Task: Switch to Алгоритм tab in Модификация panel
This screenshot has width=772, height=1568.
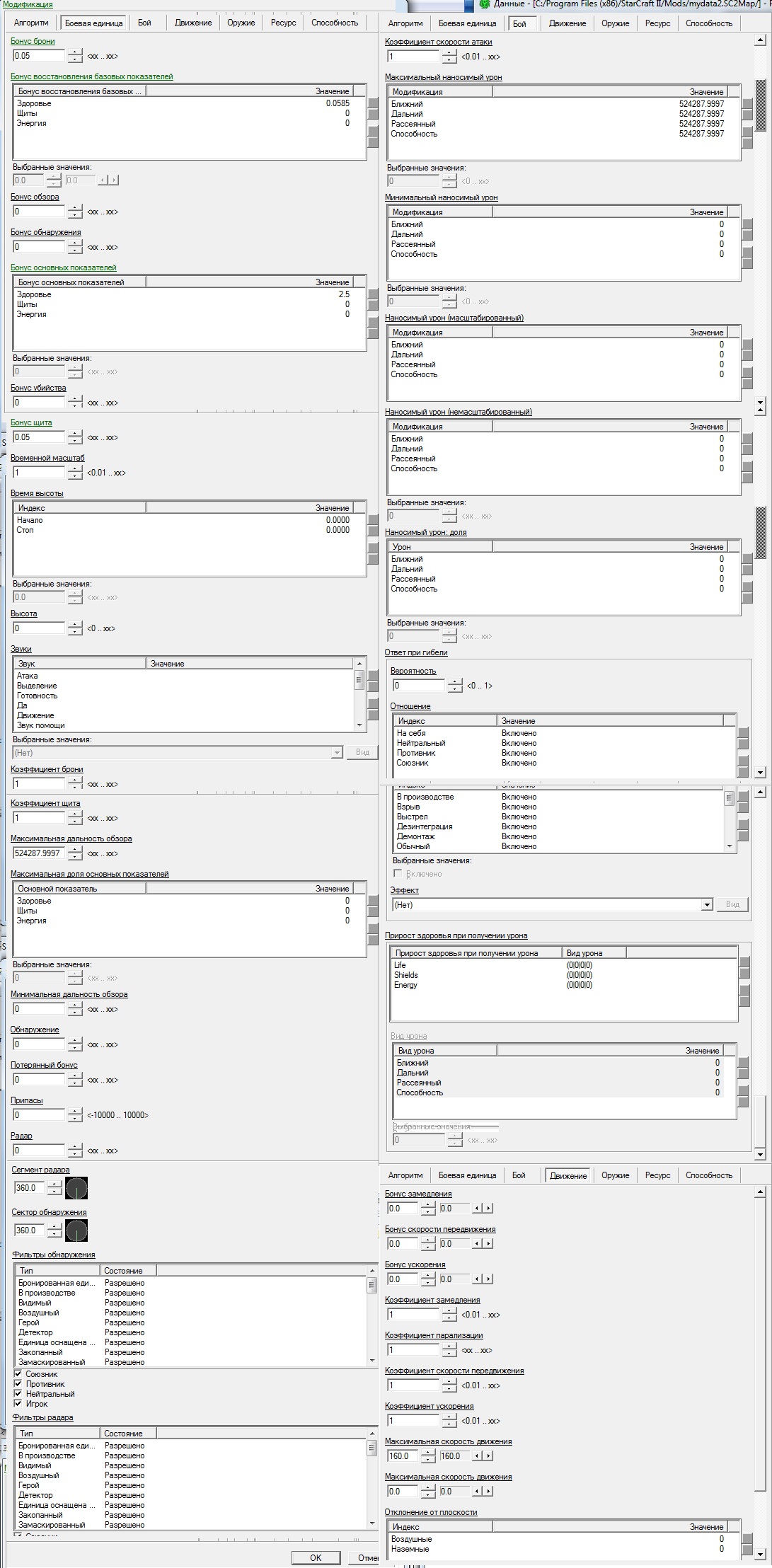Action: [31, 23]
